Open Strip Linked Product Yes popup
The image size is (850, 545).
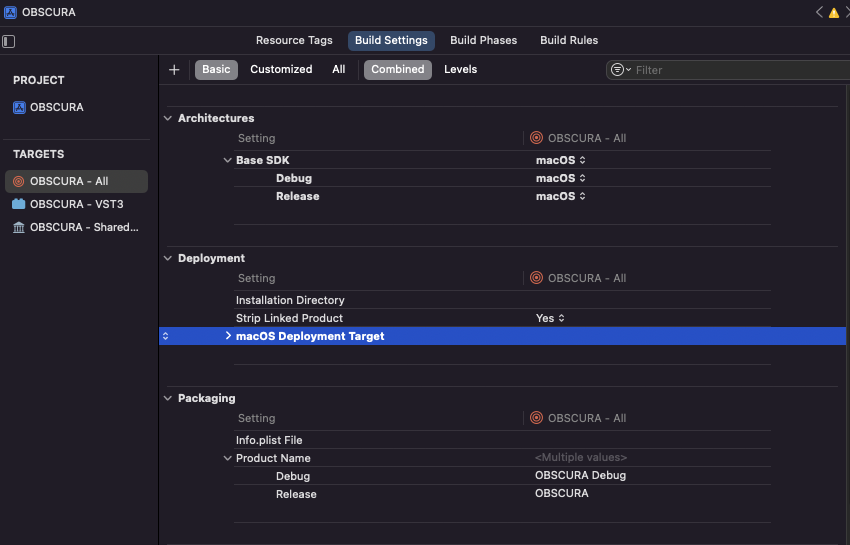click(550, 318)
